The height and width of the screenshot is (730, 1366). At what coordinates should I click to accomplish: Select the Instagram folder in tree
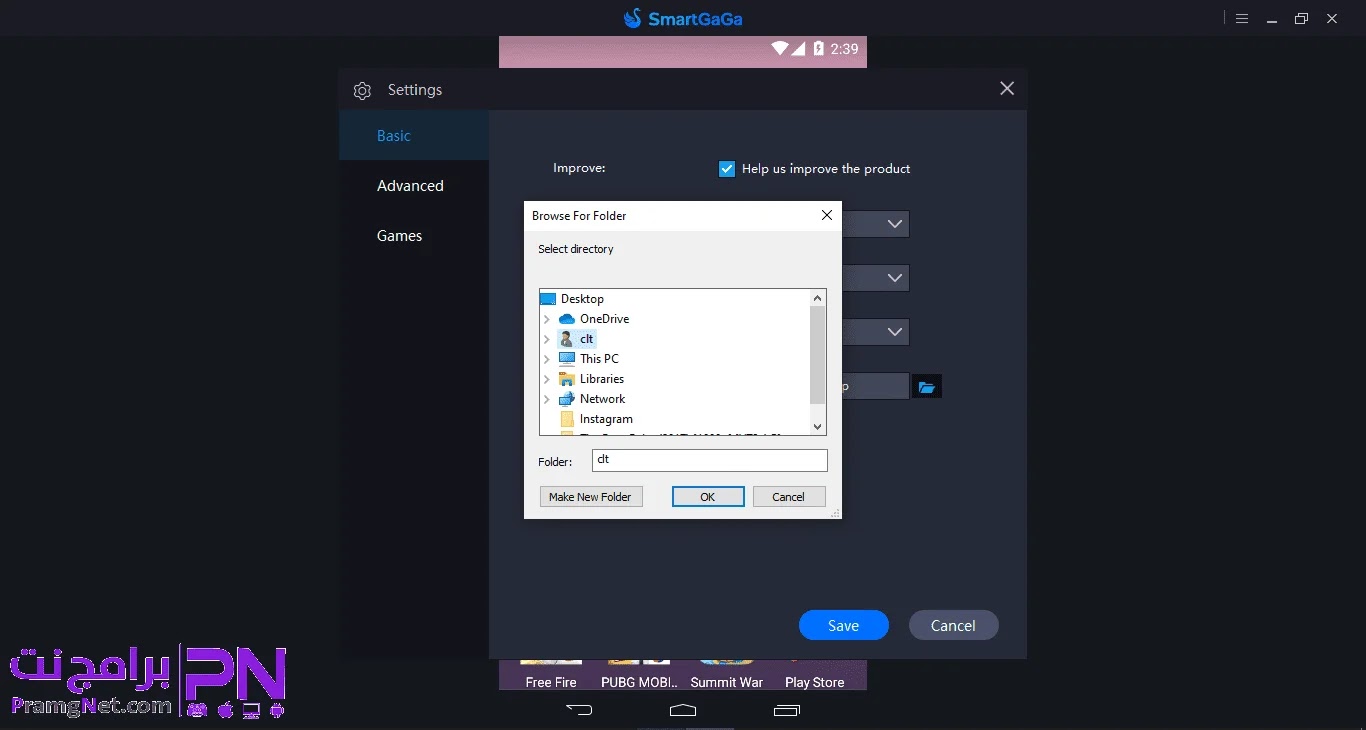tap(606, 419)
